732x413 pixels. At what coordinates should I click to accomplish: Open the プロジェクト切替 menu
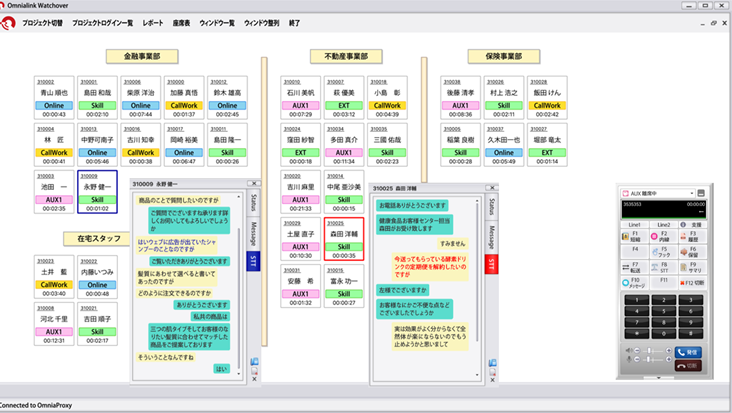pos(42,23)
